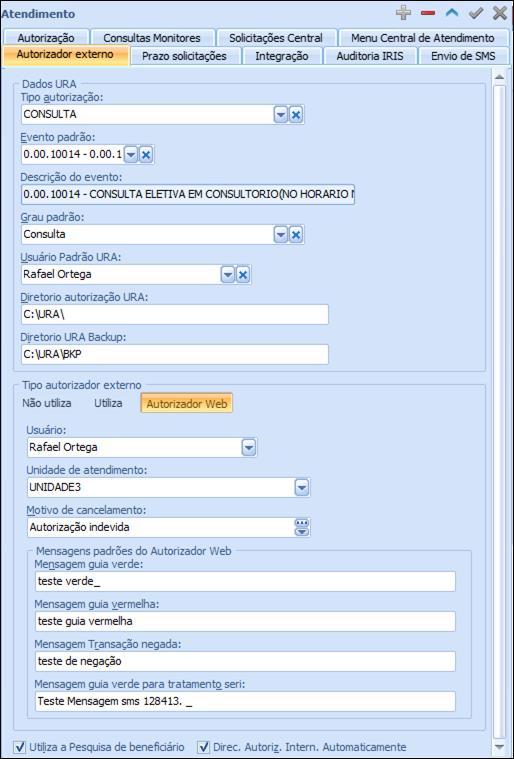This screenshot has height=759, width=514.
Task: Uncheck Direc. Autoriz. Intern. Automaticamente
Action: [x=204, y=747]
